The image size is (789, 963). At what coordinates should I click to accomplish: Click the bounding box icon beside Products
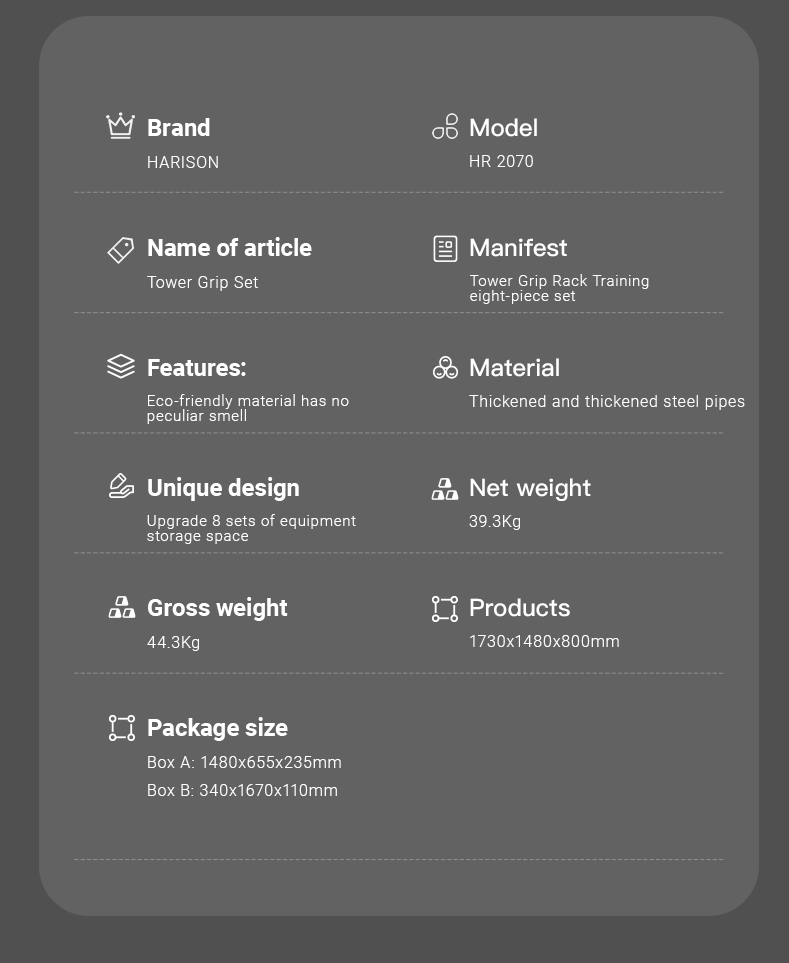[445, 609]
